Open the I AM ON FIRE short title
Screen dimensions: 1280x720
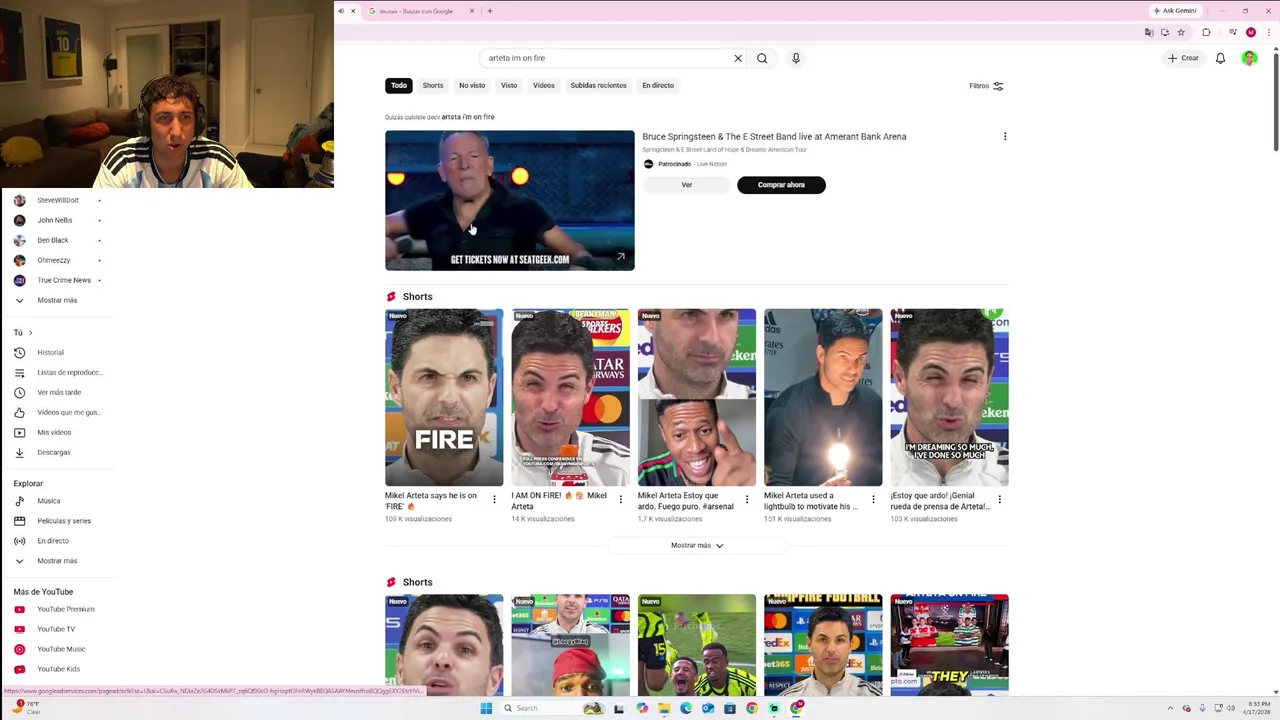click(x=559, y=501)
